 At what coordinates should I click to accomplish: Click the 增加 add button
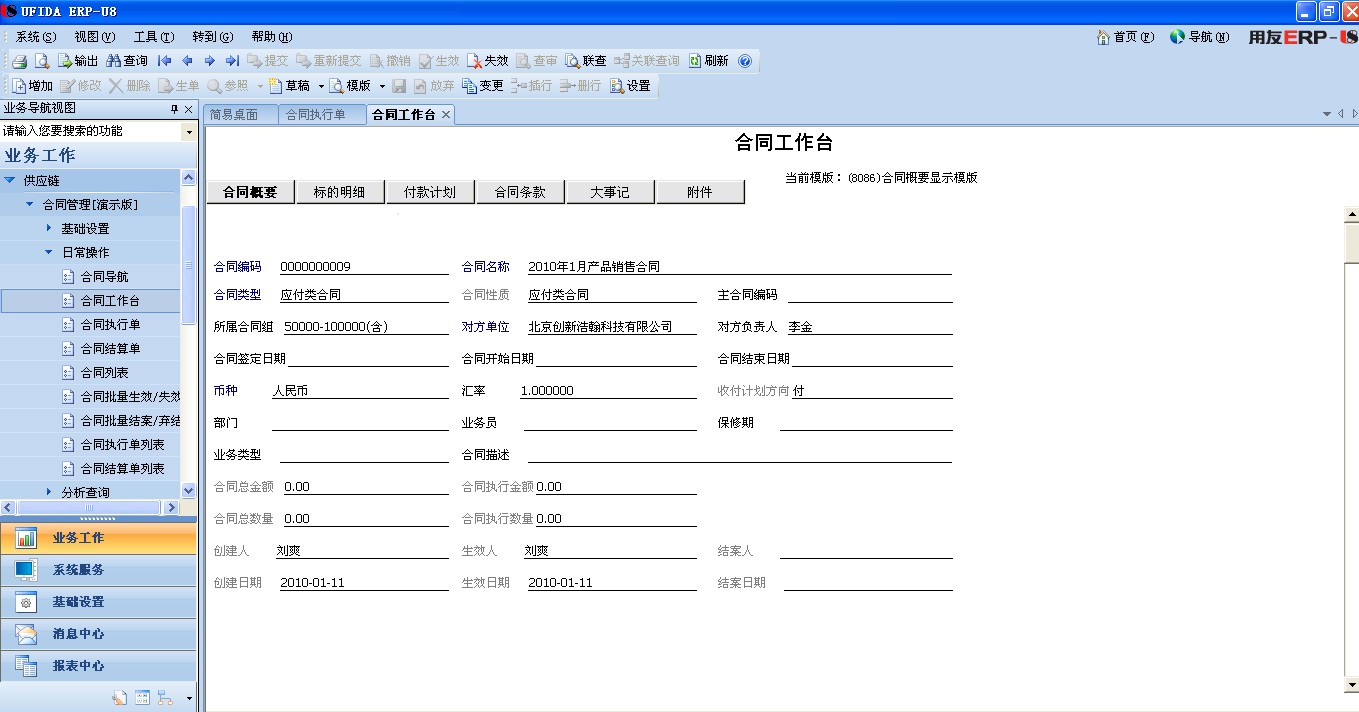pyautogui.click(x=33, y=86)
